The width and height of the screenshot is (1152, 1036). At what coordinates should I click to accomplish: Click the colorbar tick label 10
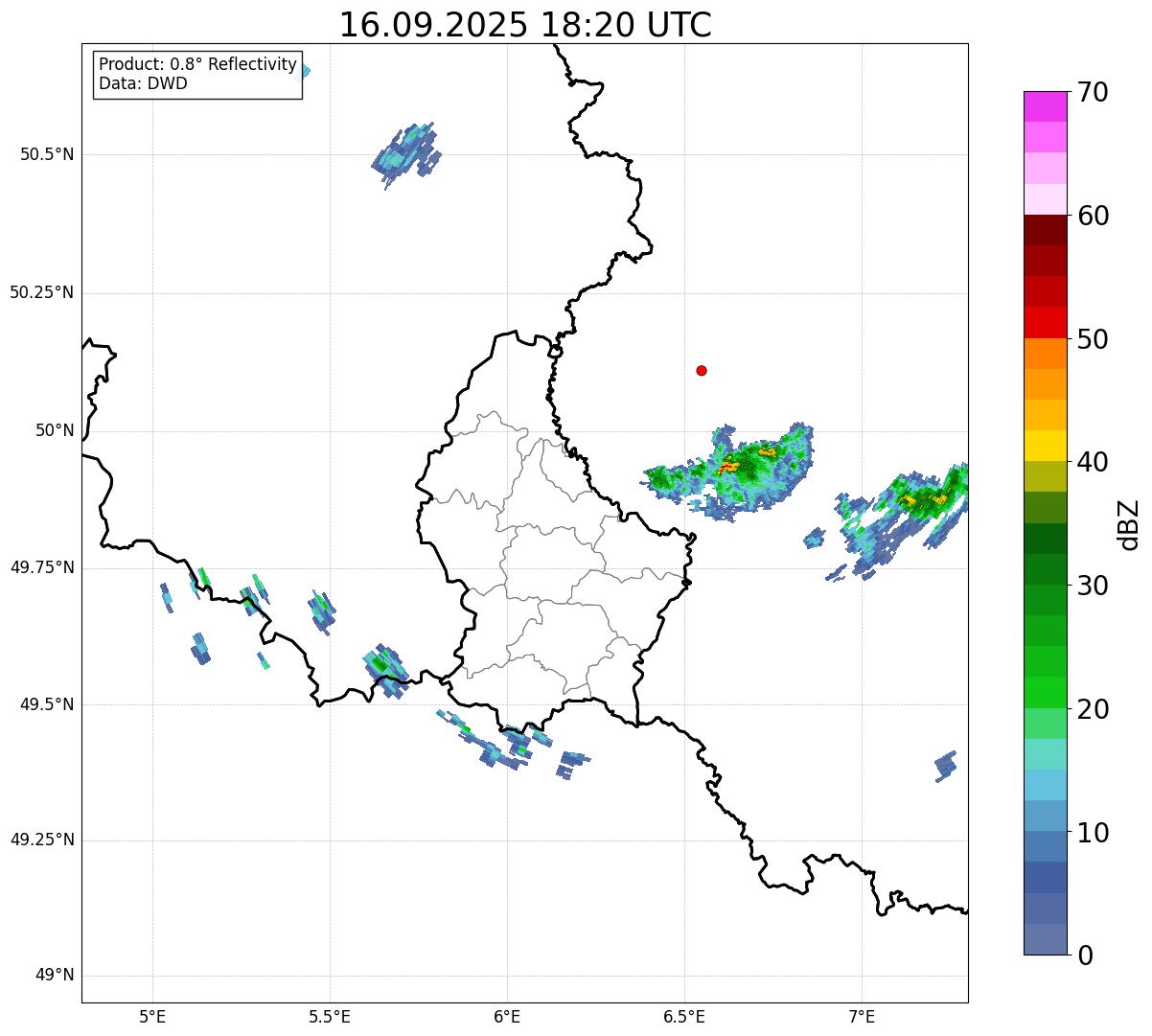point(1093,832)
